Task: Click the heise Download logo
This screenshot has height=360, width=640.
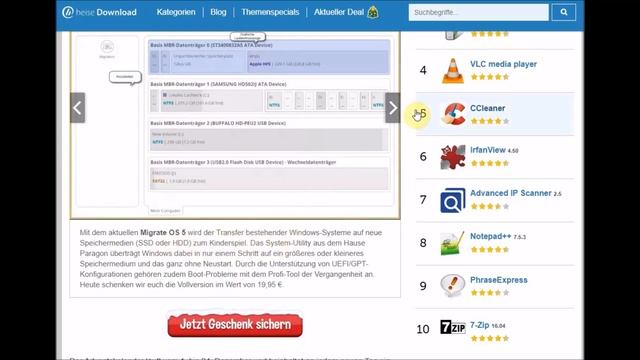Action: pyautogui.click(x=100, y=12)
